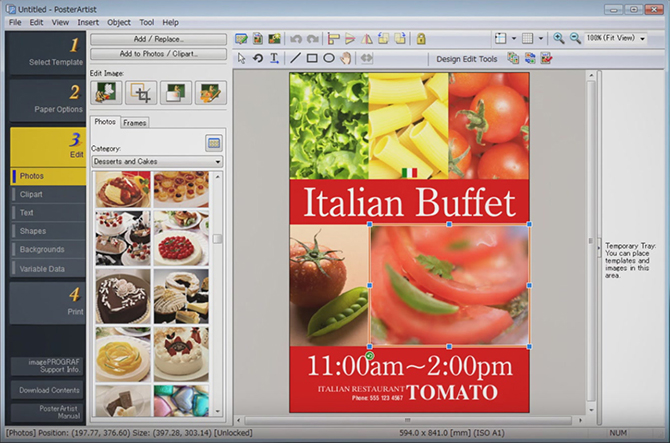
Task: Choose the rectangle shape tool
Action: click(x=312, y=58)
